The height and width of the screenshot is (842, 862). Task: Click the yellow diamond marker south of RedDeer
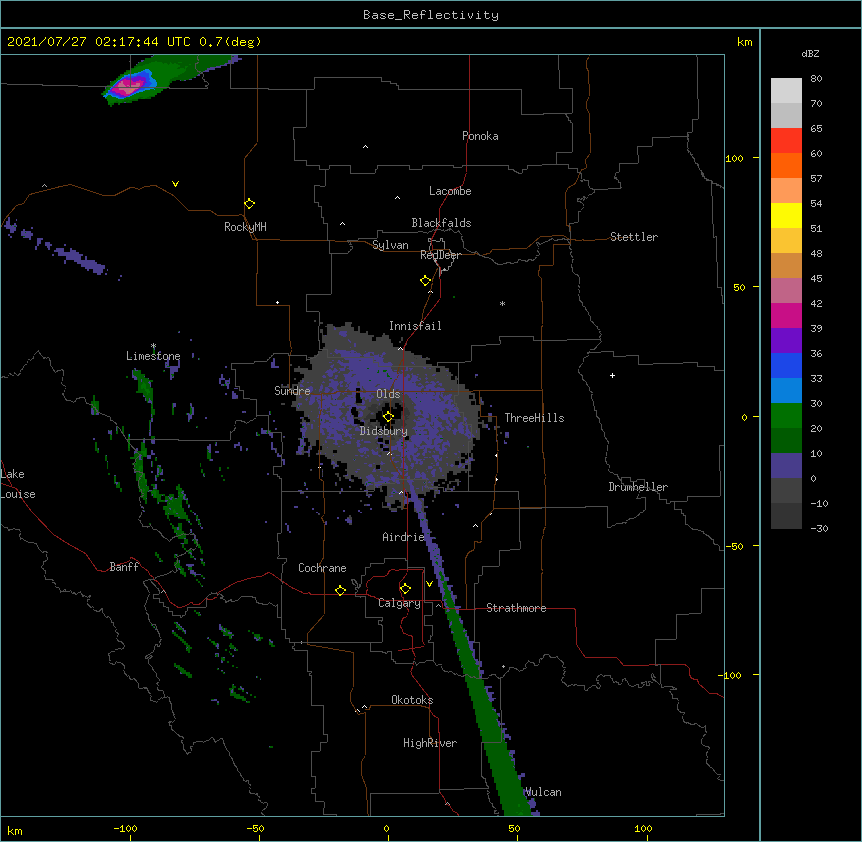click(x=425, y=281)
